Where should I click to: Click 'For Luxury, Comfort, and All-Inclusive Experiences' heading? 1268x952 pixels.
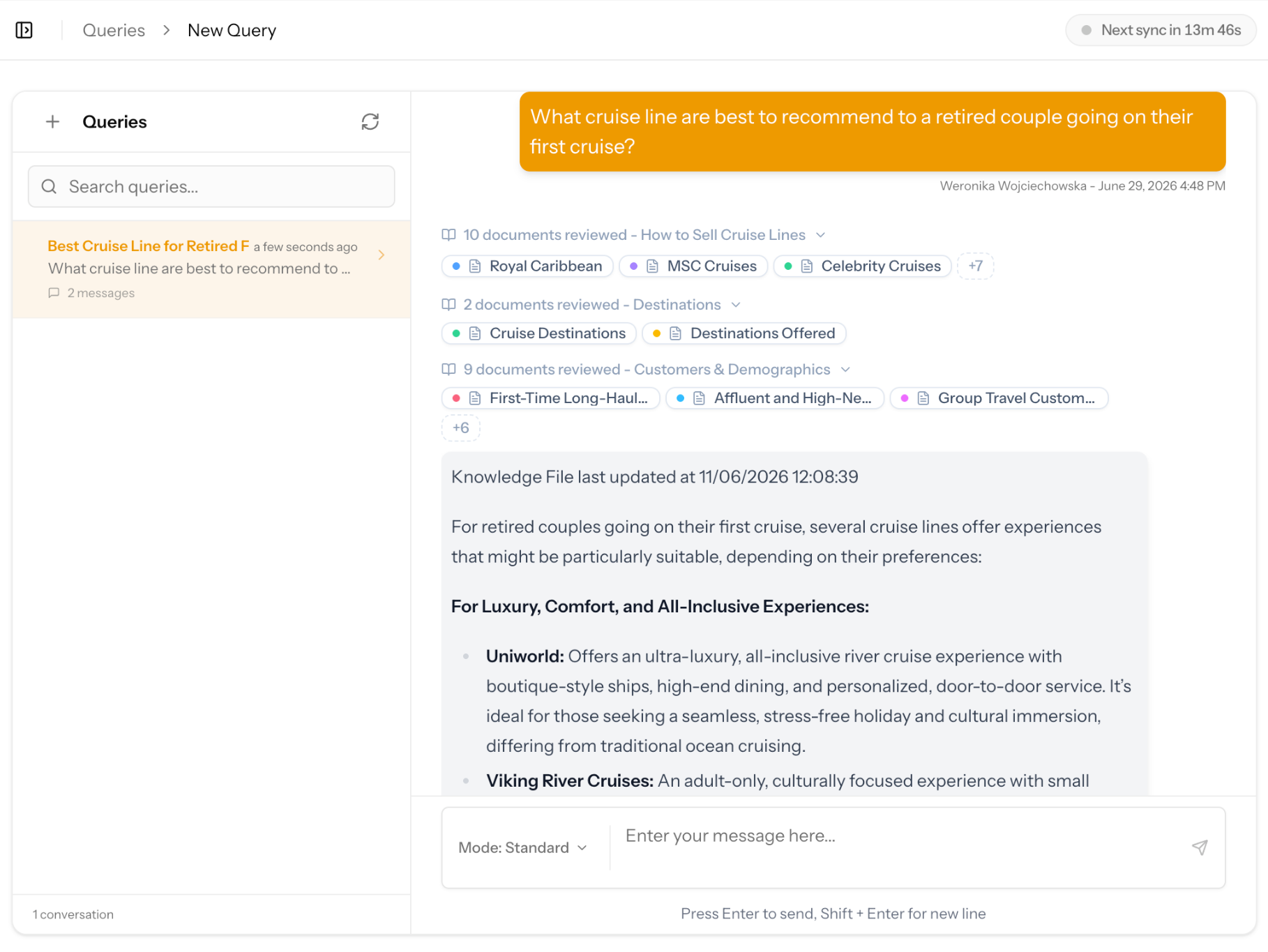[660, 607]
